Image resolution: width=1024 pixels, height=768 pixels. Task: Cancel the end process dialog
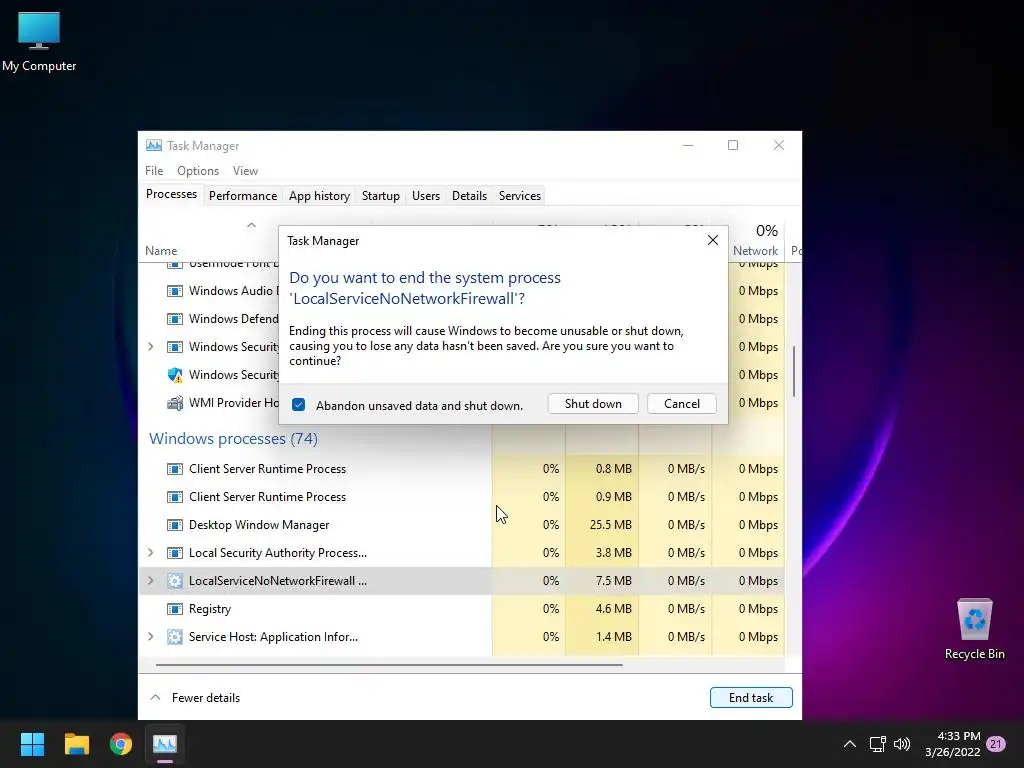tap(682, 404)
